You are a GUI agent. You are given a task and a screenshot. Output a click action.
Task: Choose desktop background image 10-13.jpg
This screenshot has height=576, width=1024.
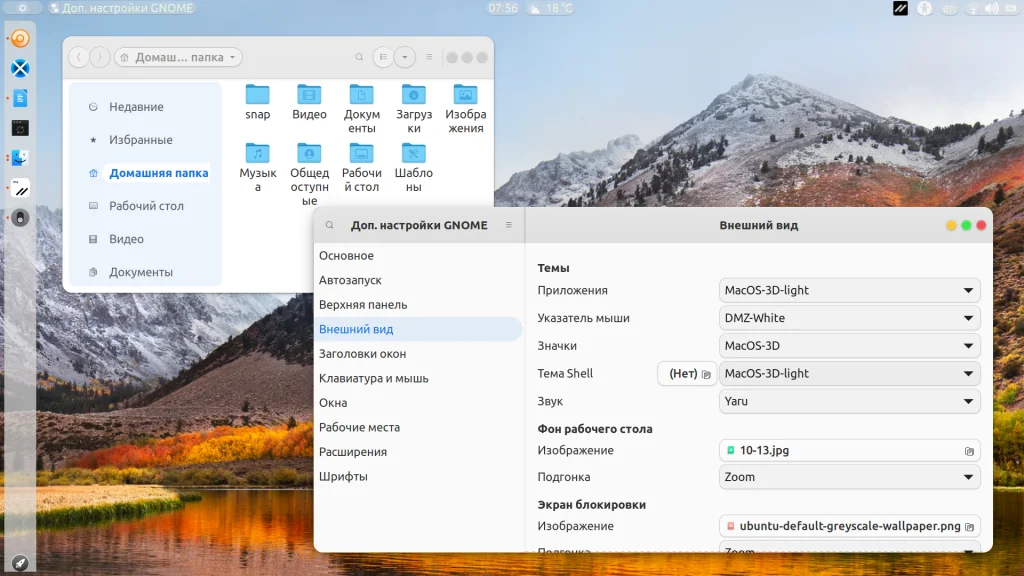849,451
